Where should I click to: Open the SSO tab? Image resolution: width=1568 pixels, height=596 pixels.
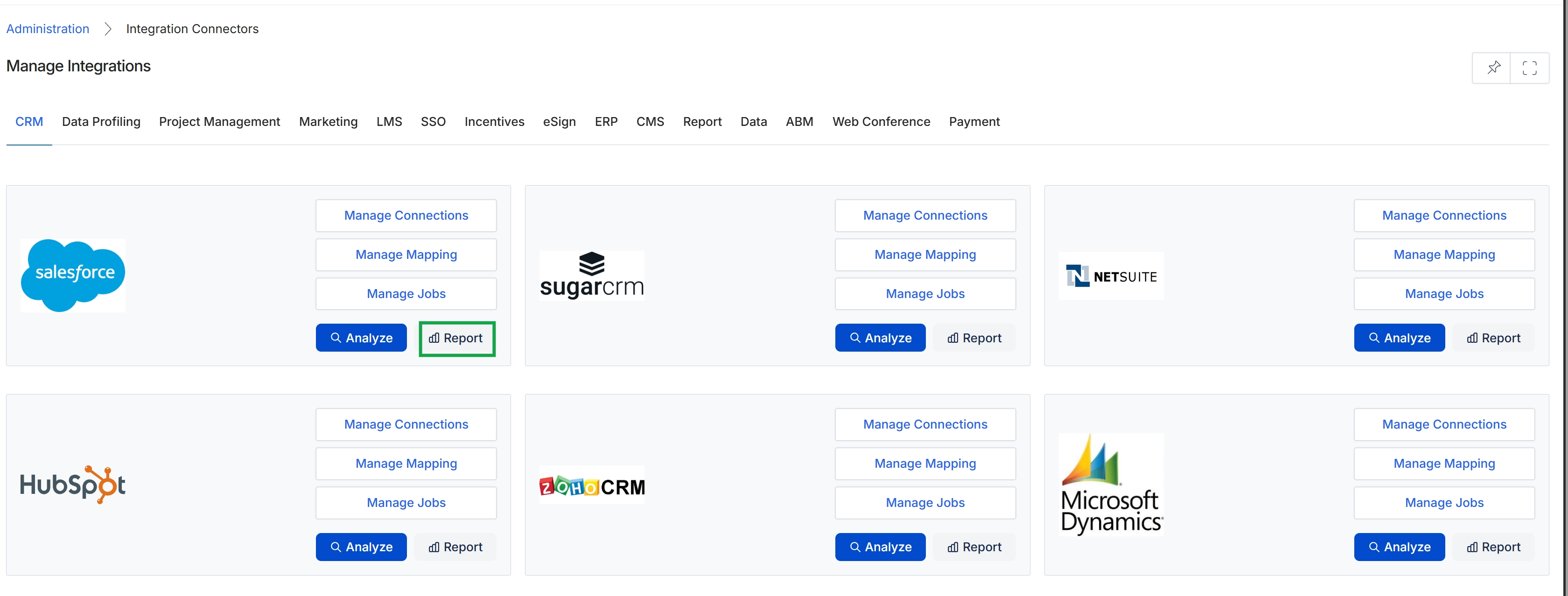[433, 122]
